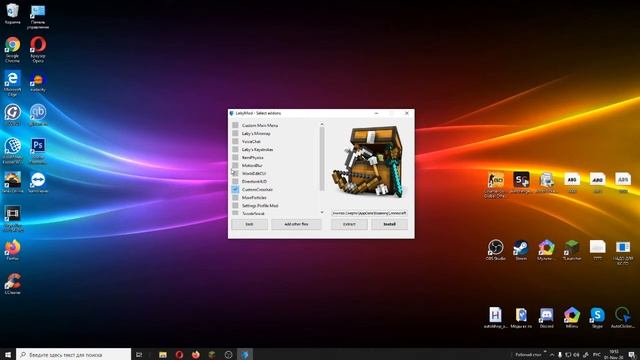This screenshot has width=640, height=360.
Task: Click the Extract button
Action: point(349,224)
